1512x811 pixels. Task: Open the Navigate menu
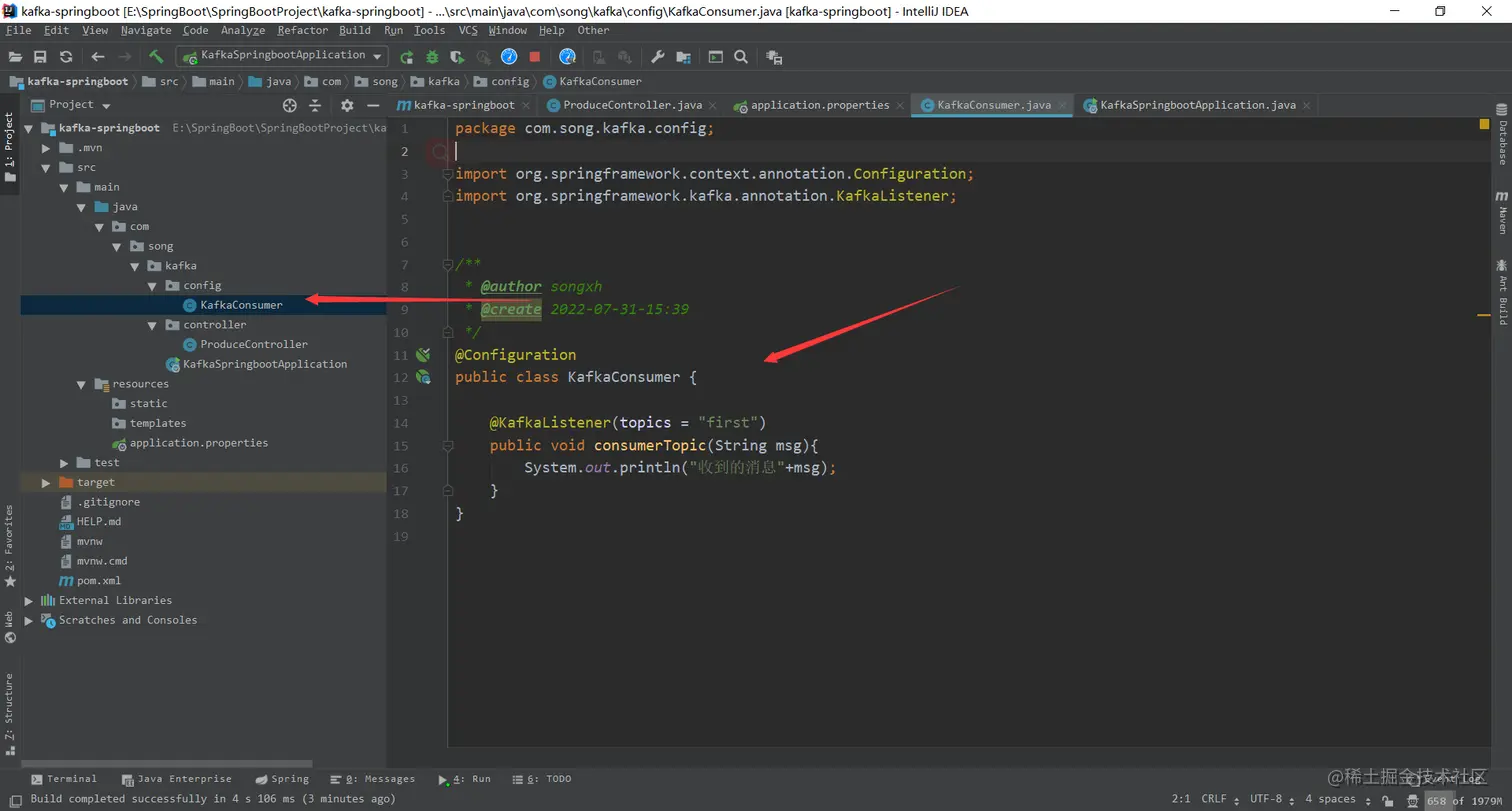pos(146,31)
